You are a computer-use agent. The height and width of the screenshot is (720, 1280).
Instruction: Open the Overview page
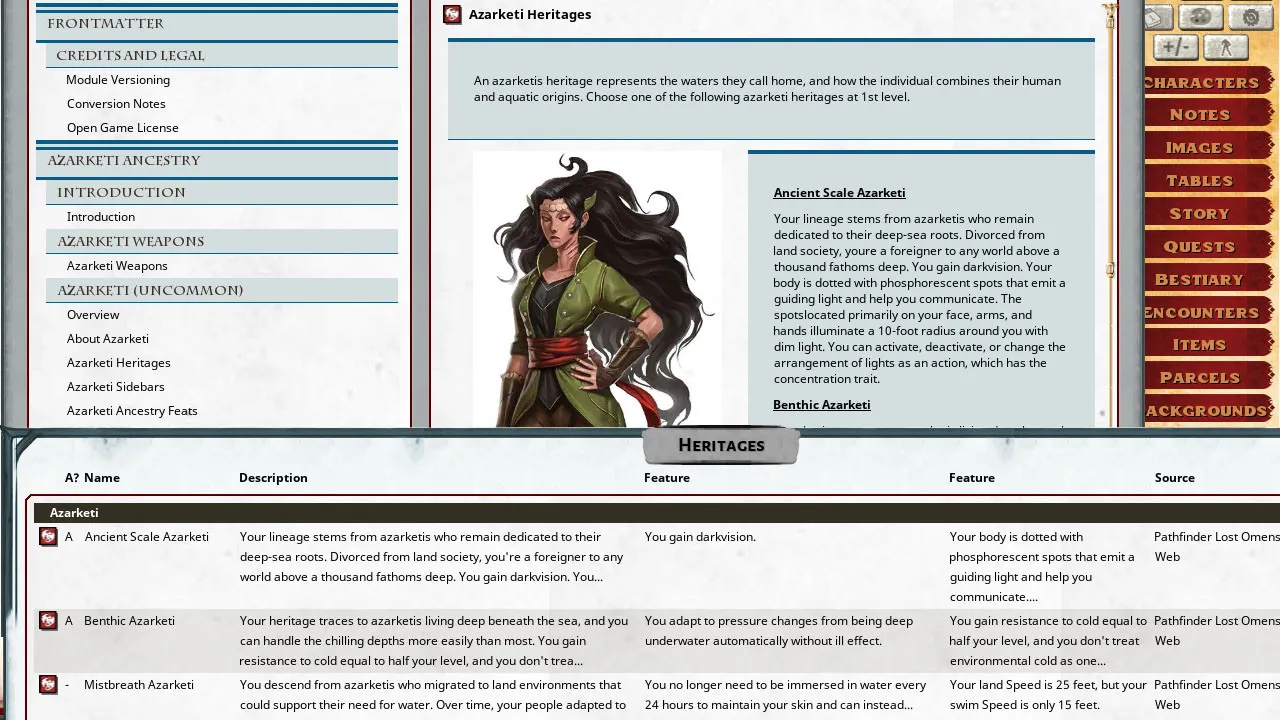point(93,315)
